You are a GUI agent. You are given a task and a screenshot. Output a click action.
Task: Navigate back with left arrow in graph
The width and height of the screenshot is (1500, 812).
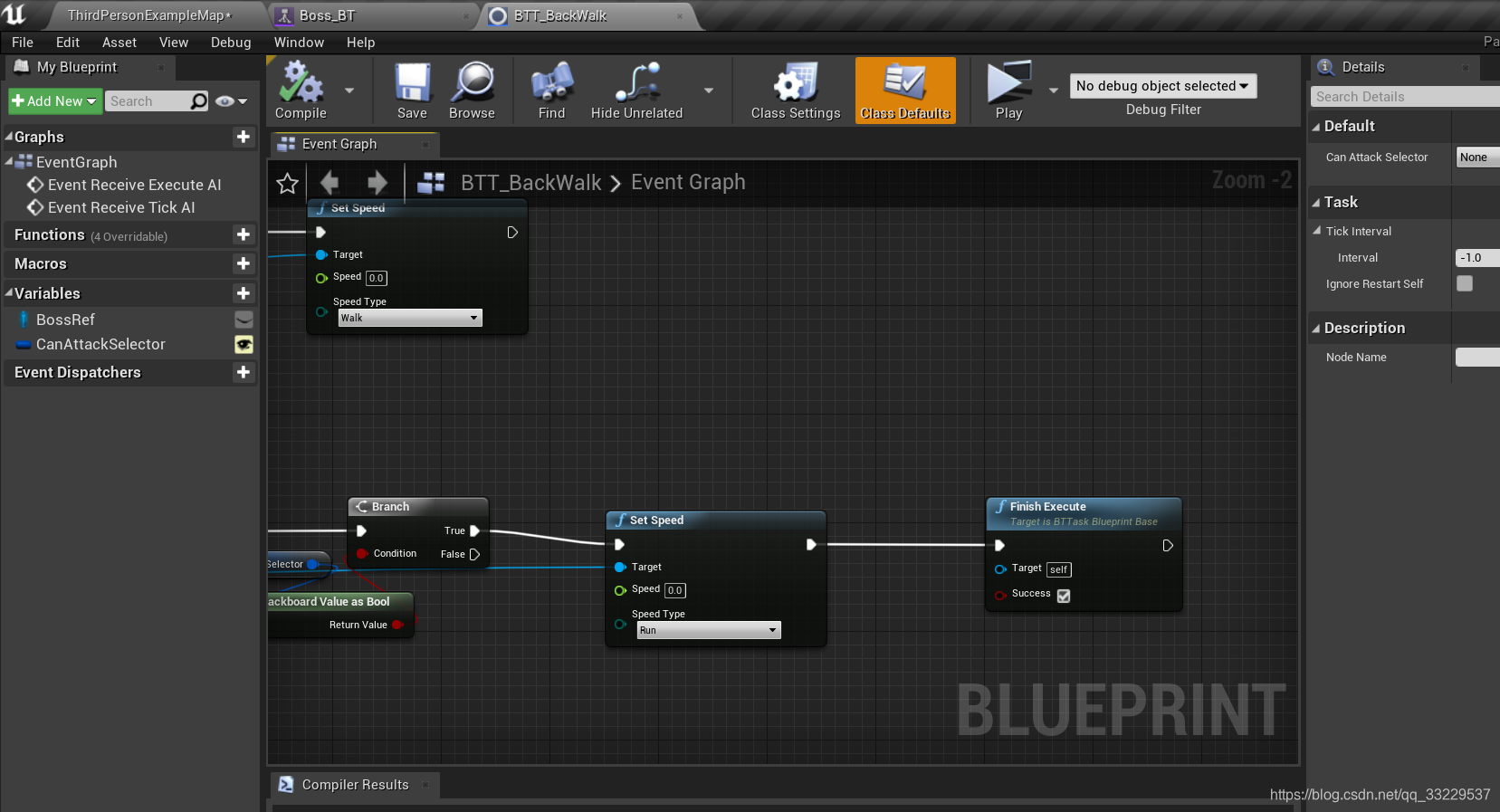coord(330,183)
